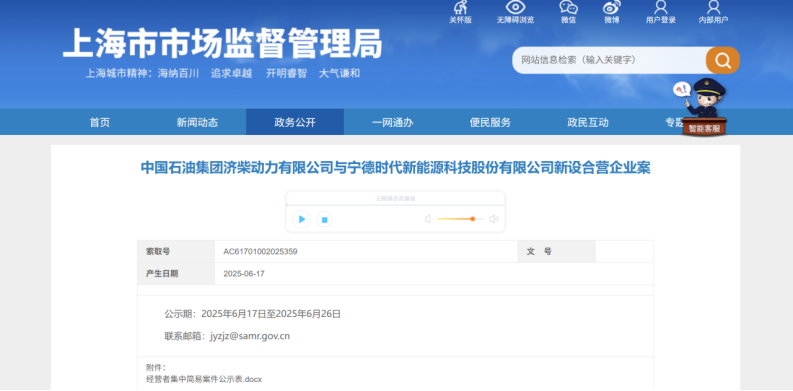Click the orange search magnifier button

coord(723,61)
